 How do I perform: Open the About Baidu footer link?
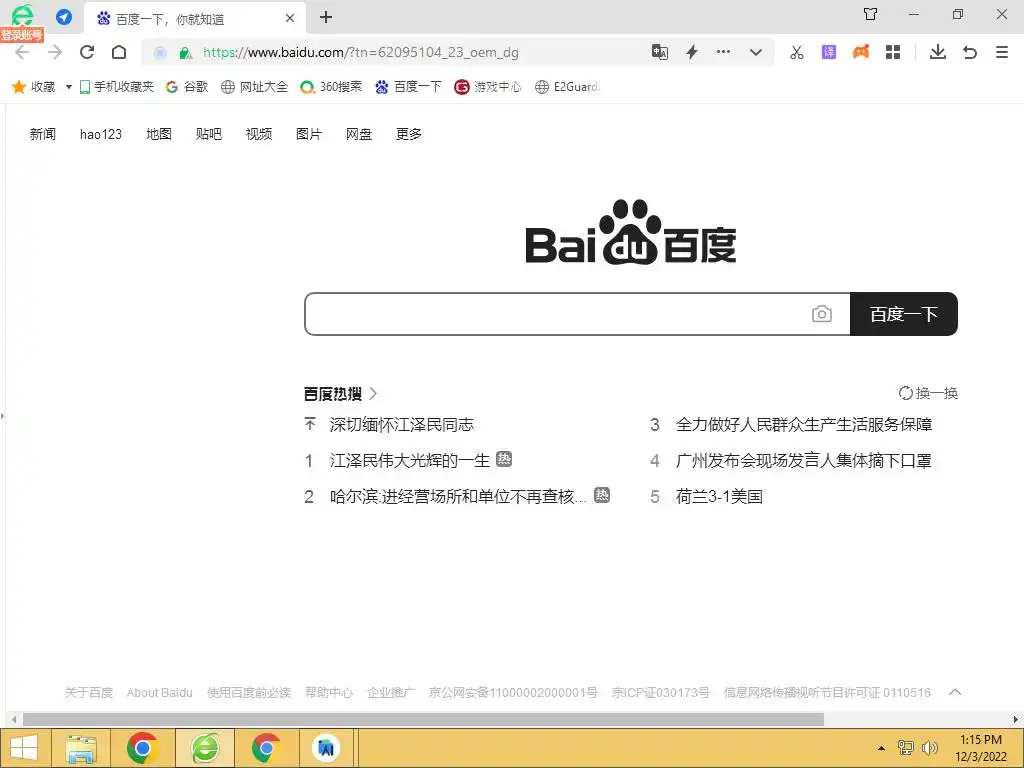pyautogui.click(x=159, y=692)
